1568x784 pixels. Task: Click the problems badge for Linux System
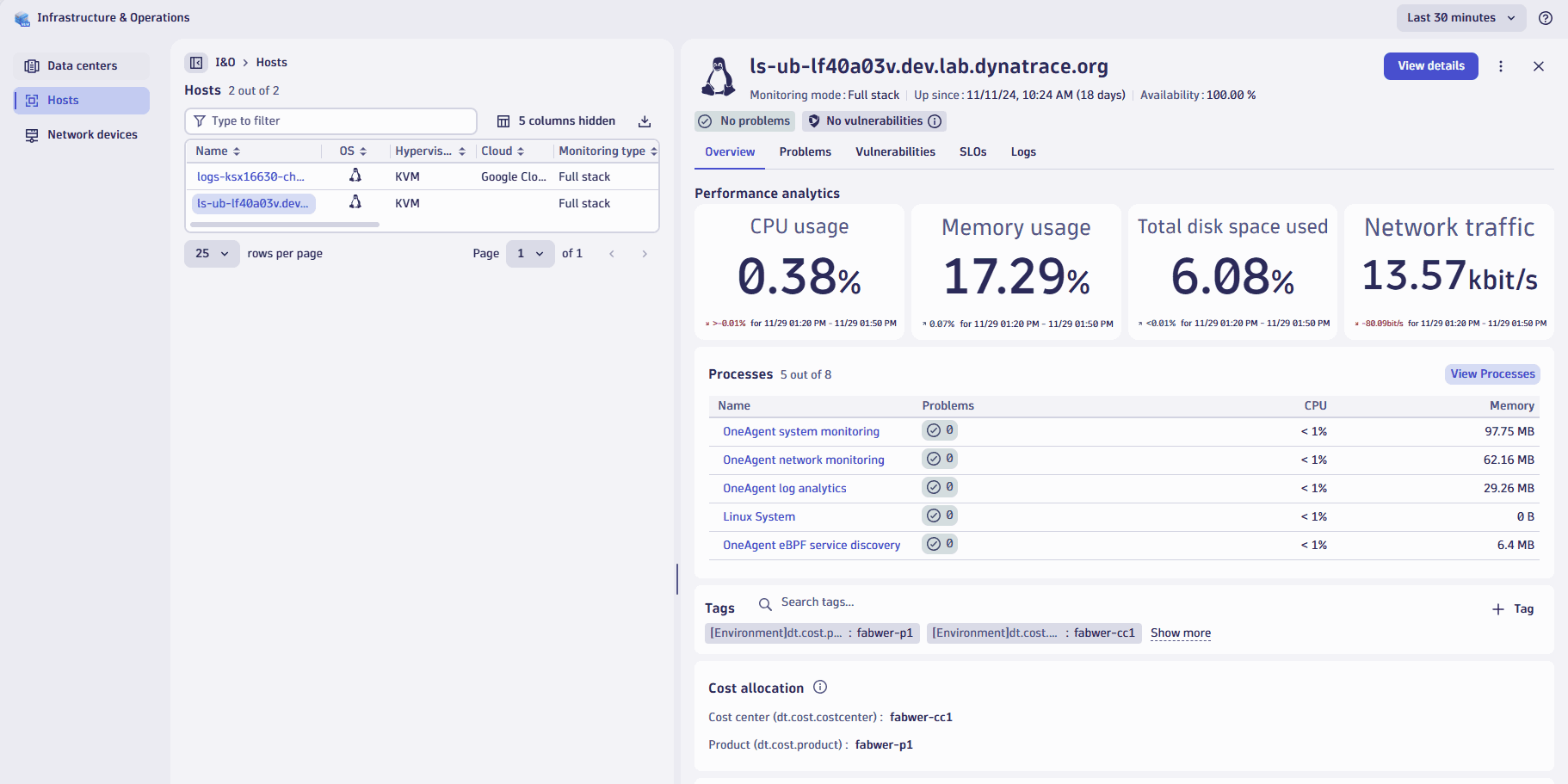940,515
